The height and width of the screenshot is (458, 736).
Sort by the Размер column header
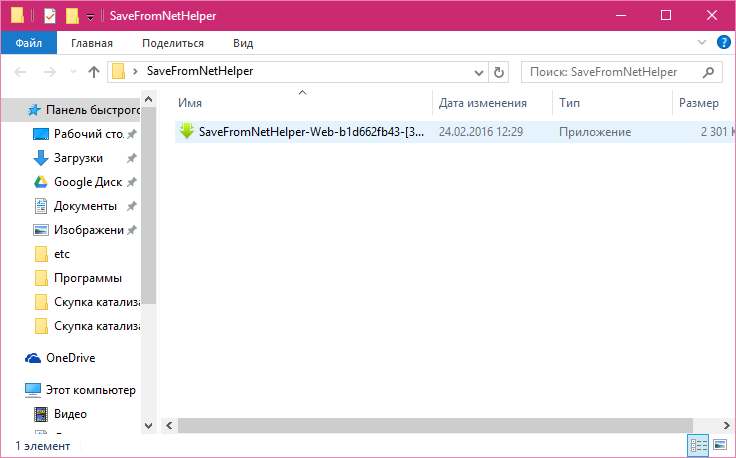[x=699, y=103]
